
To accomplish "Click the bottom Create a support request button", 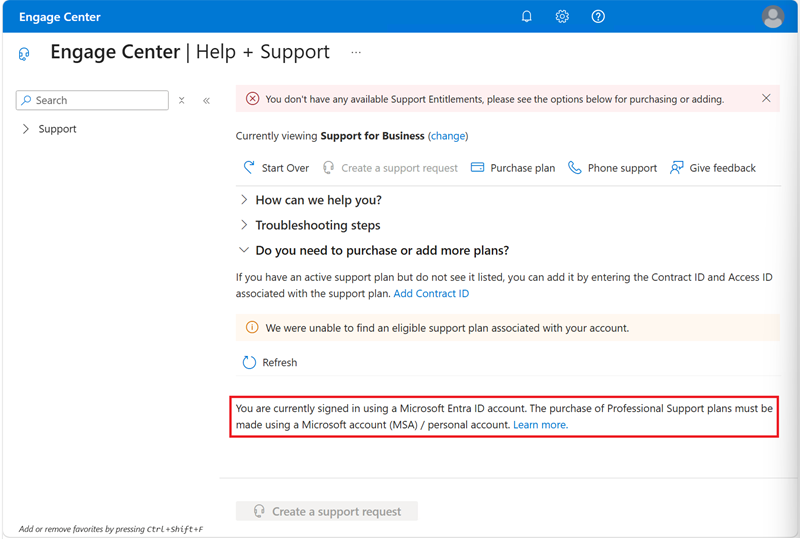I will point(327,511).
